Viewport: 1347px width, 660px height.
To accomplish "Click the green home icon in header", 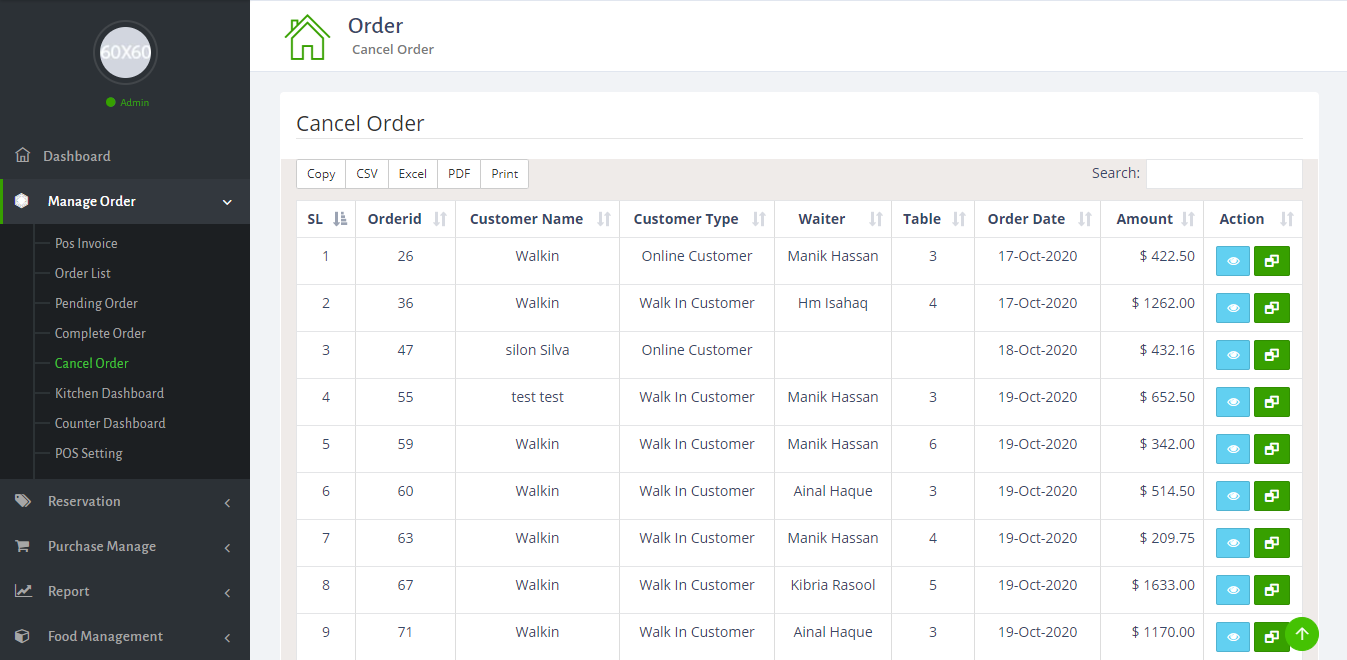I will pos(307,37).
